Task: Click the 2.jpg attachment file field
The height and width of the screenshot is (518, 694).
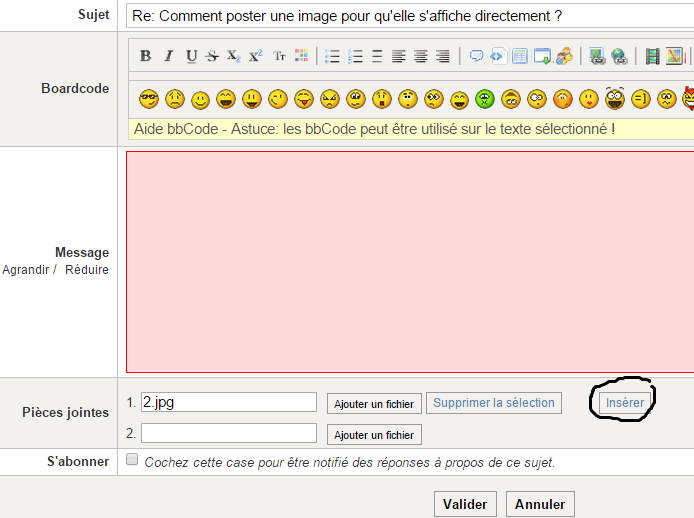Action: 229,402
